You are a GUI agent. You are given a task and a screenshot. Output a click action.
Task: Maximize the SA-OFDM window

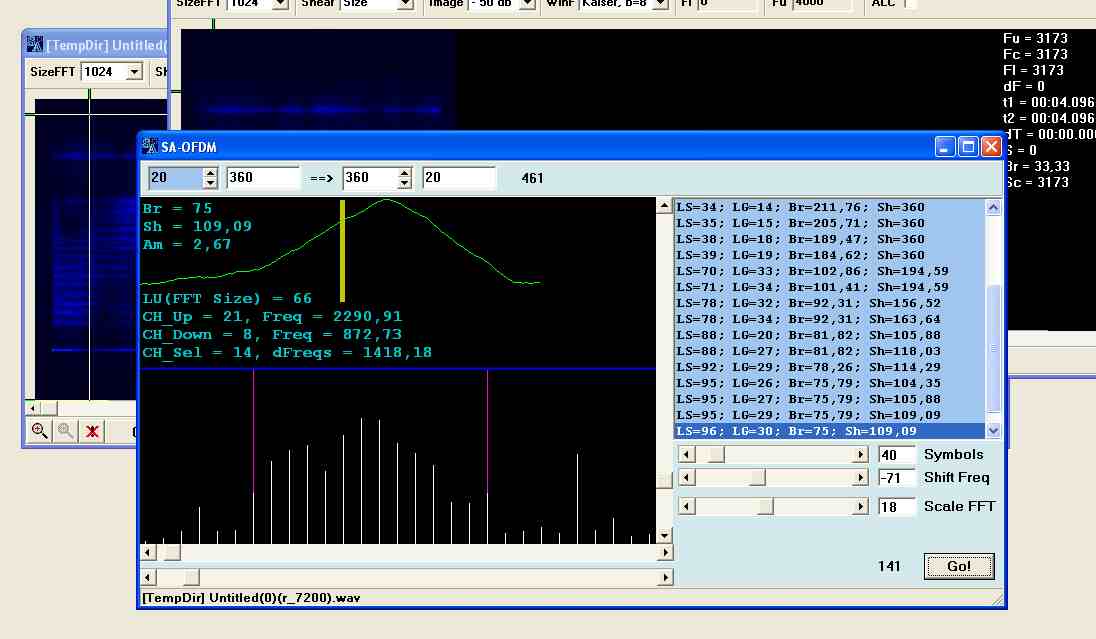pyautogui.click(x=968, y=147)
